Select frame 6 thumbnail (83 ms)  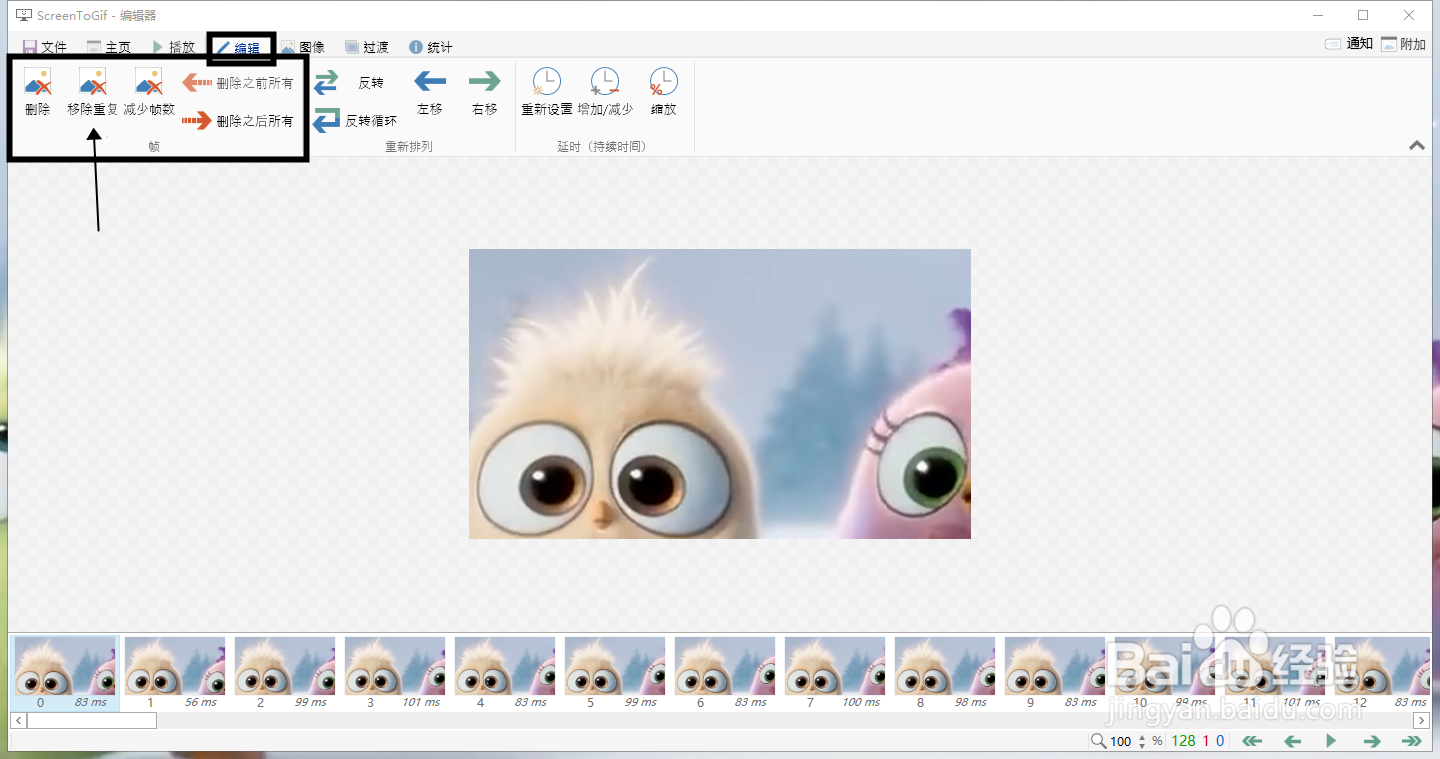(725, 673)
